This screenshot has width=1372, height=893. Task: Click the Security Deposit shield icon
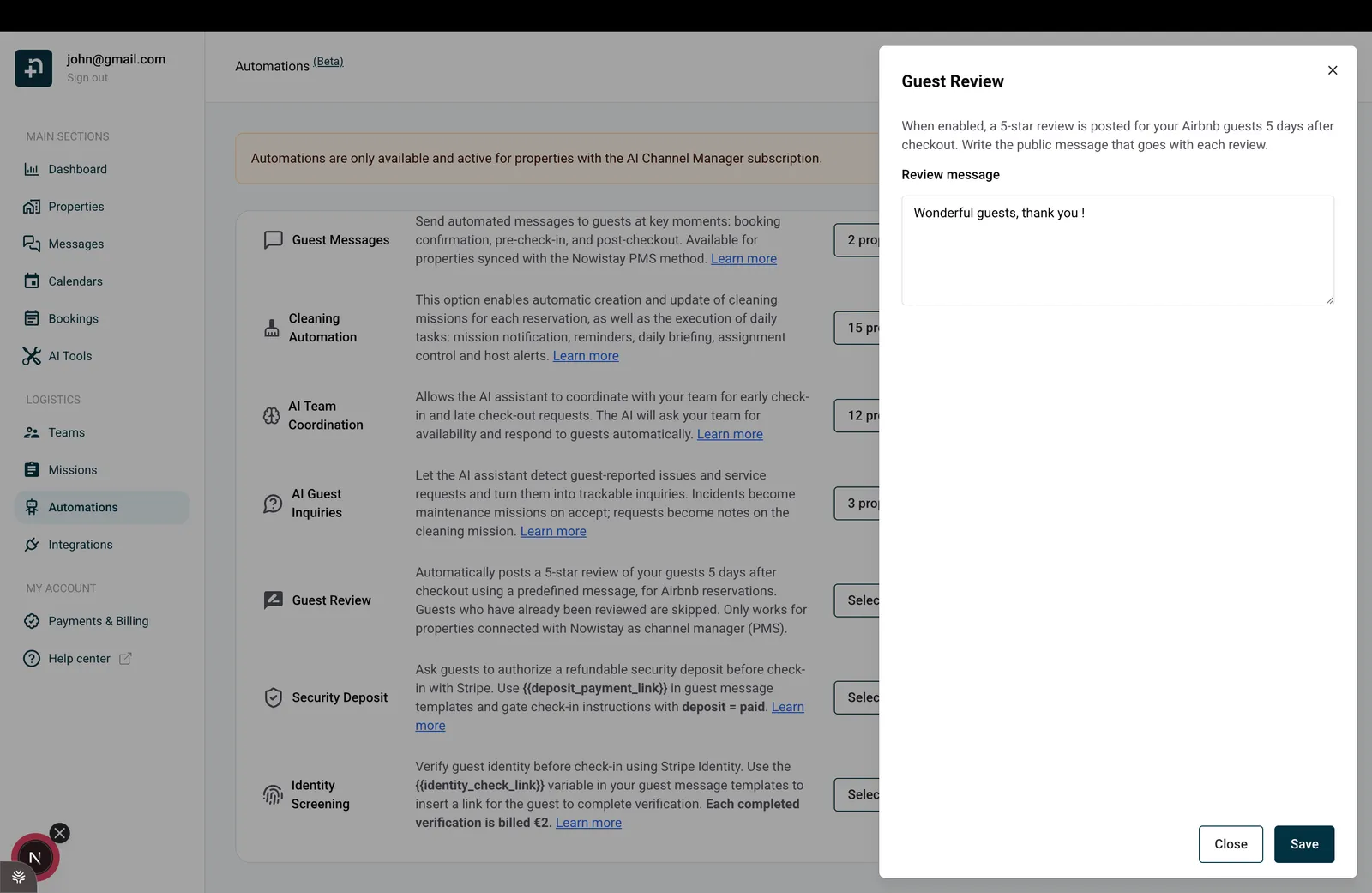(273, 697)
